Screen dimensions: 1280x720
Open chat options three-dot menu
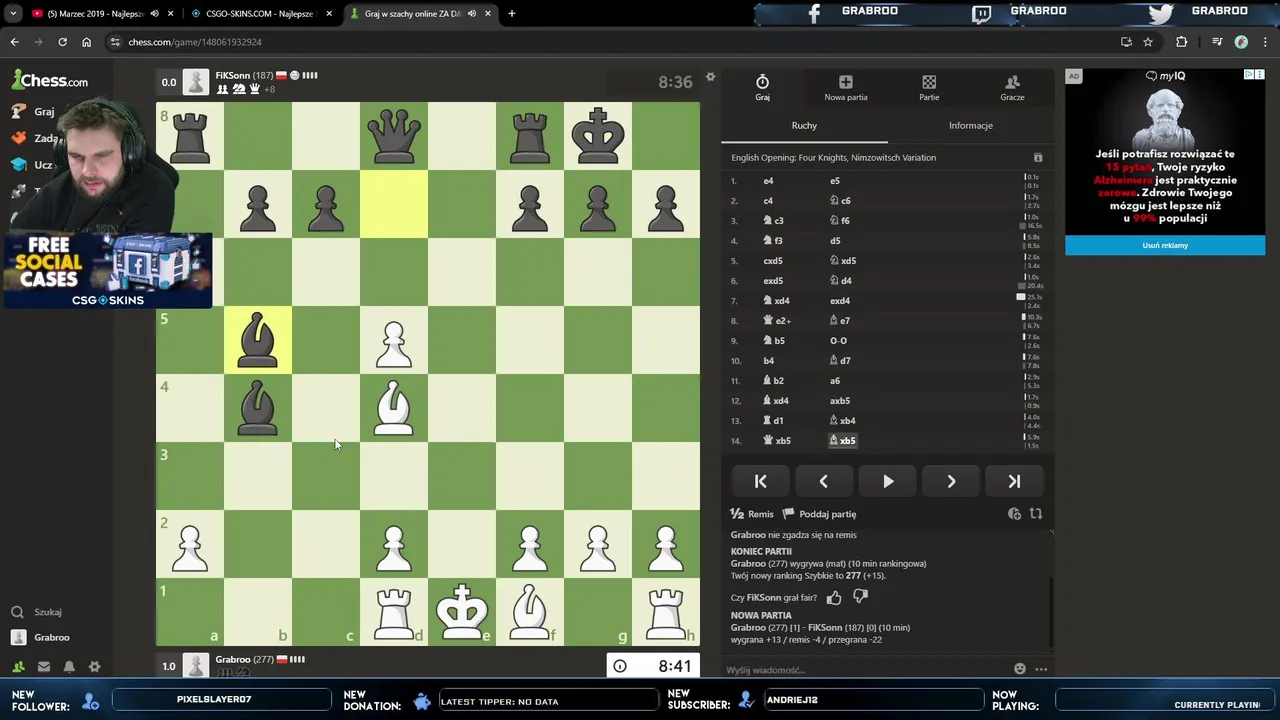click(1041, 669)
